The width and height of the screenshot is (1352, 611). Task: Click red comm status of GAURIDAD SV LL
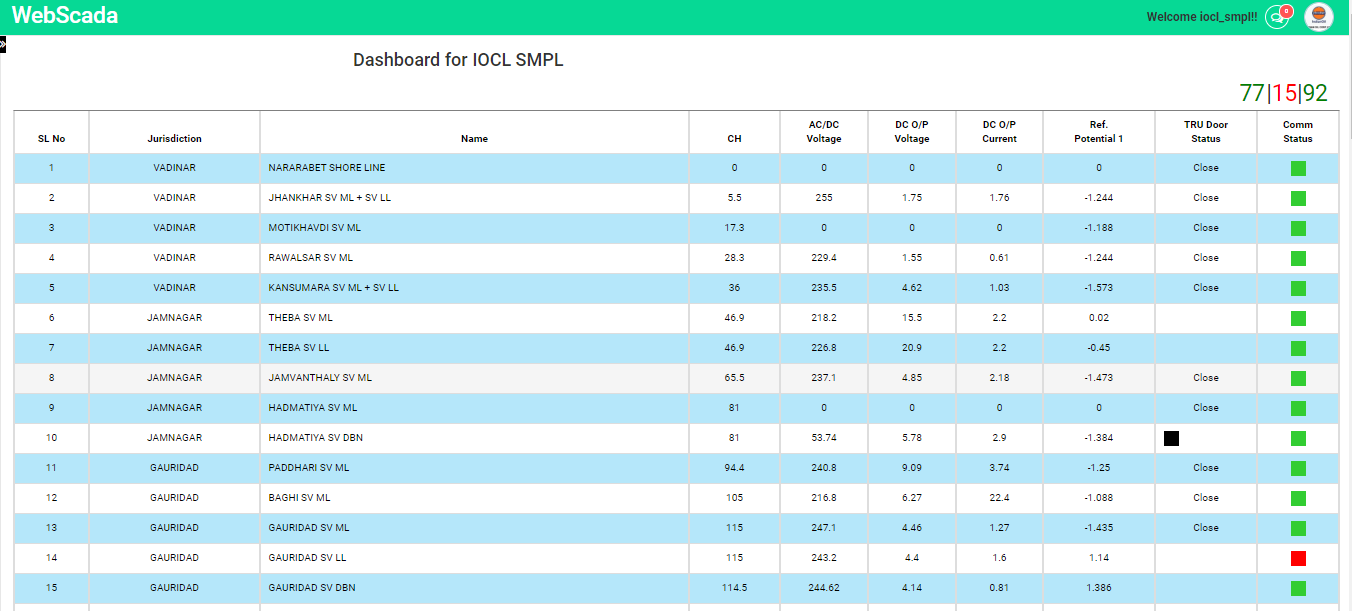click(1298, 558)
